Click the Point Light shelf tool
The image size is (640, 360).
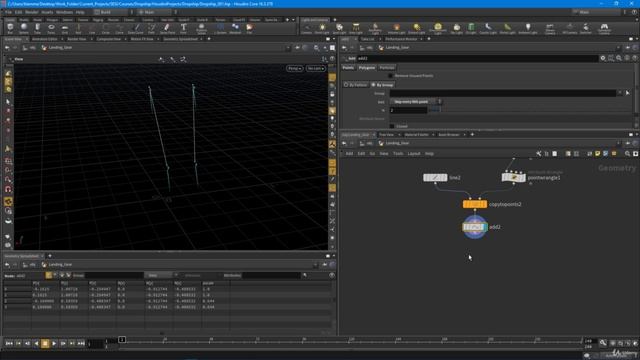click(322, 28)
